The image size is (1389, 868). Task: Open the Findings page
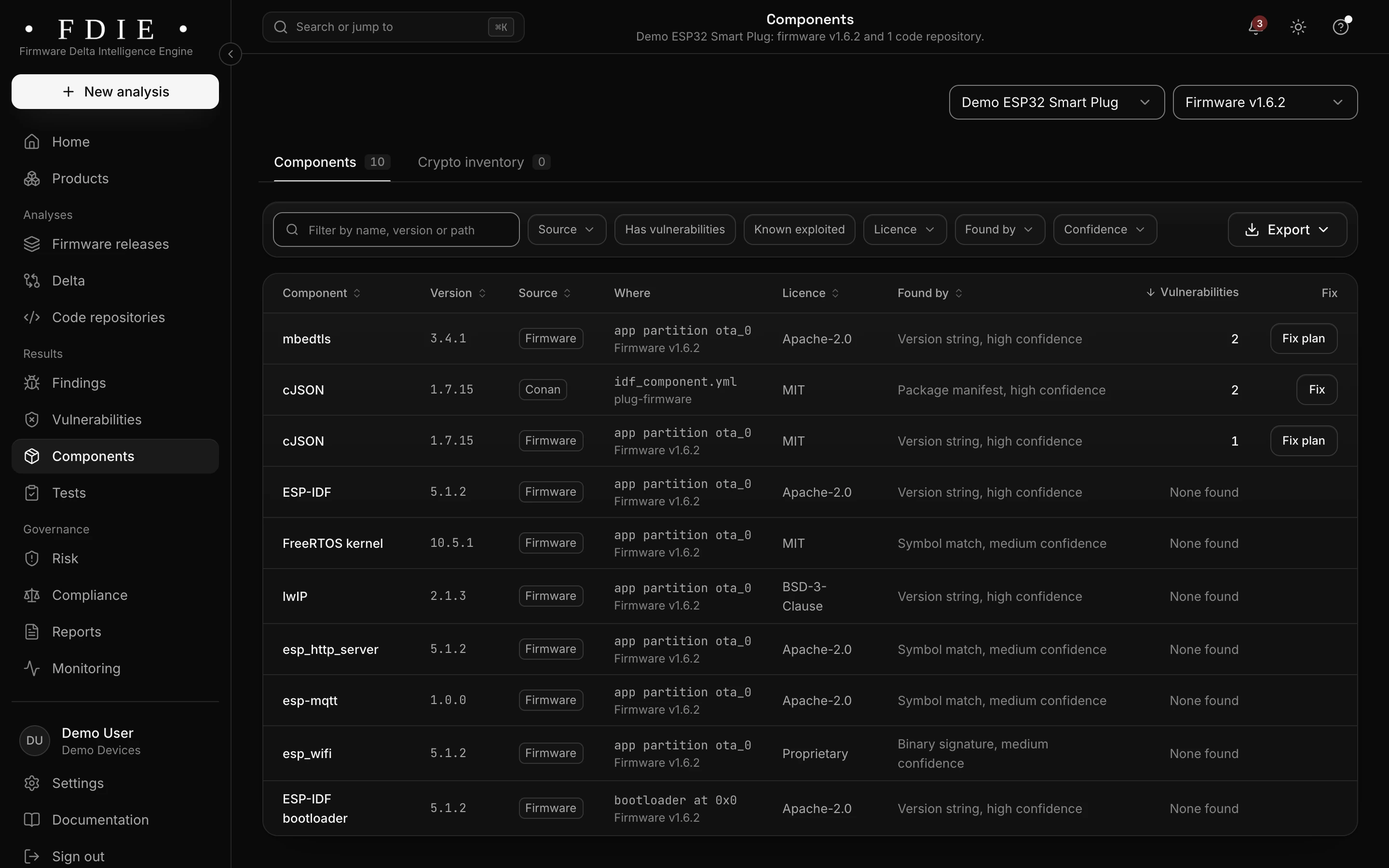(115, 383)
